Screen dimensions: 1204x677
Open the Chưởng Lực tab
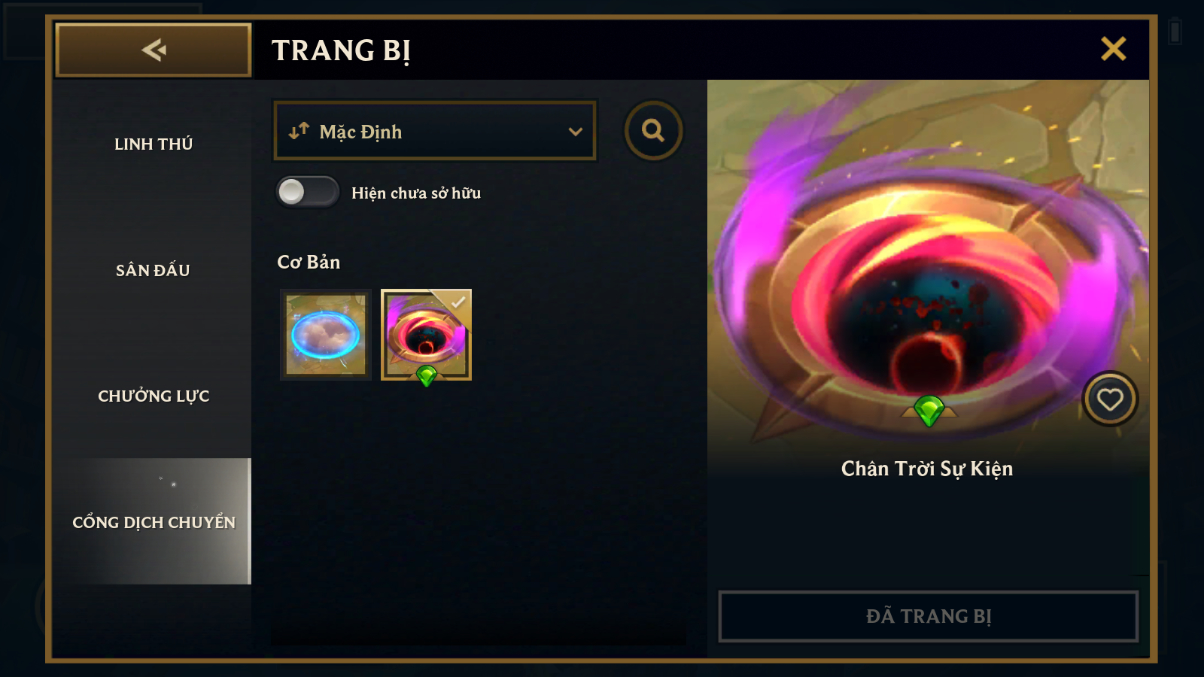click(x=153, y=396)
